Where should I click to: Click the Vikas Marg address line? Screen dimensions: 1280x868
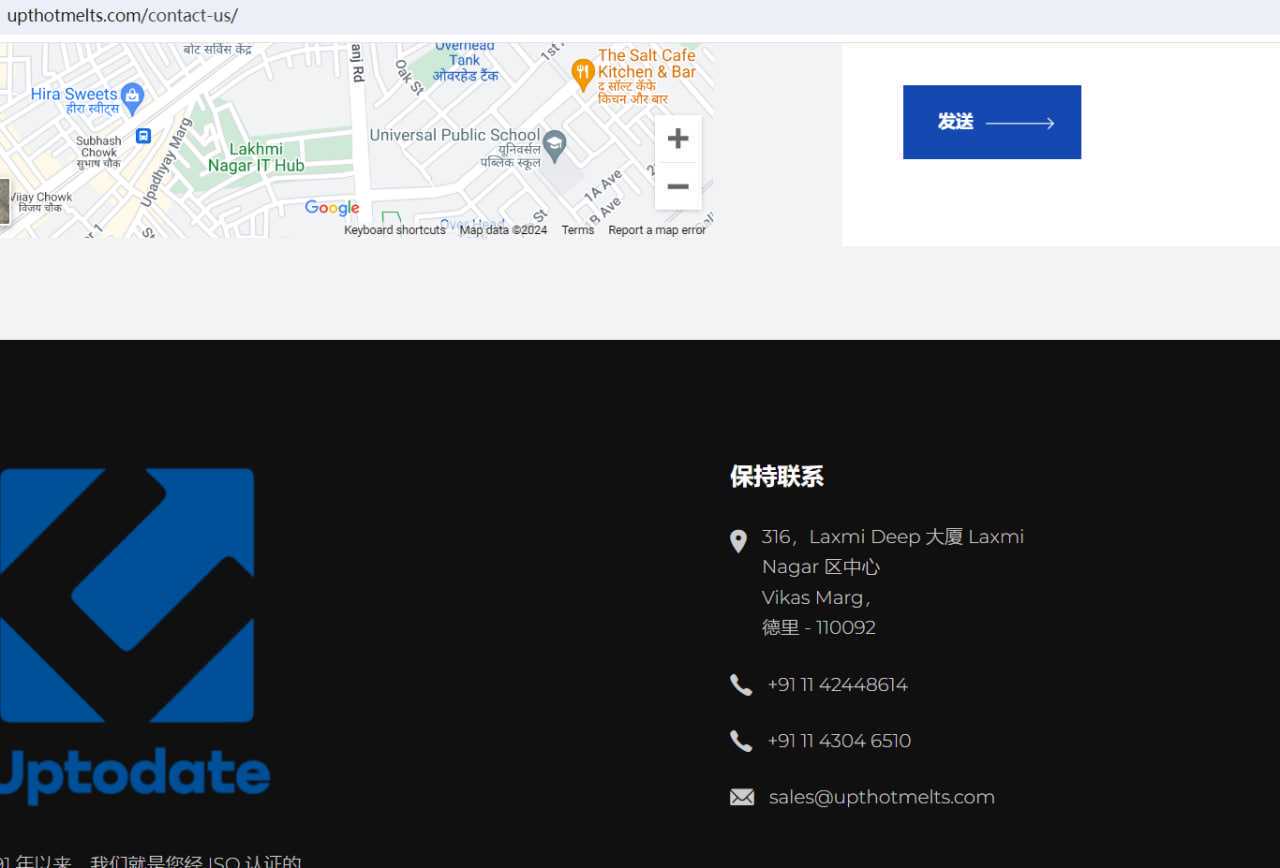pos(817,598)
